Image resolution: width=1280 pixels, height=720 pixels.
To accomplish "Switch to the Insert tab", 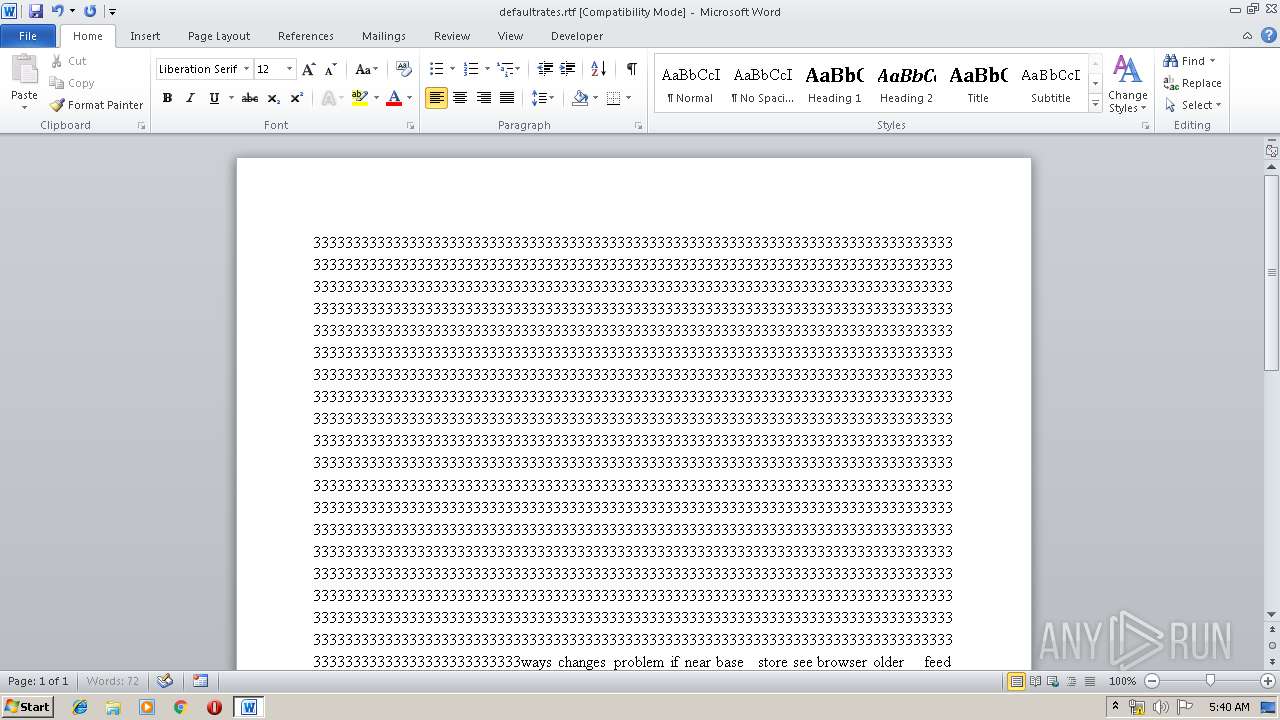I will point(145,36).
